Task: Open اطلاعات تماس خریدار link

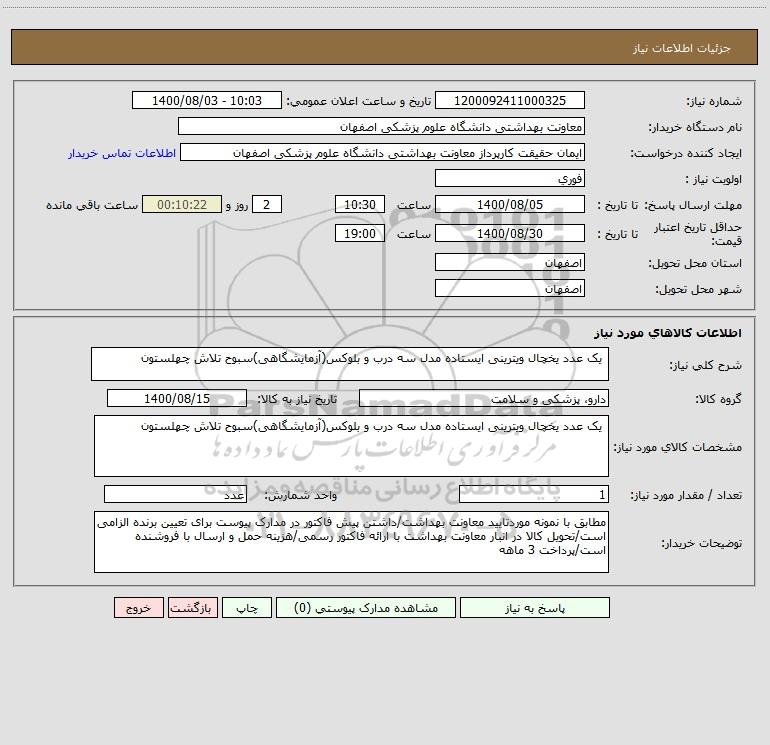Action: click(x=122, y=153)
